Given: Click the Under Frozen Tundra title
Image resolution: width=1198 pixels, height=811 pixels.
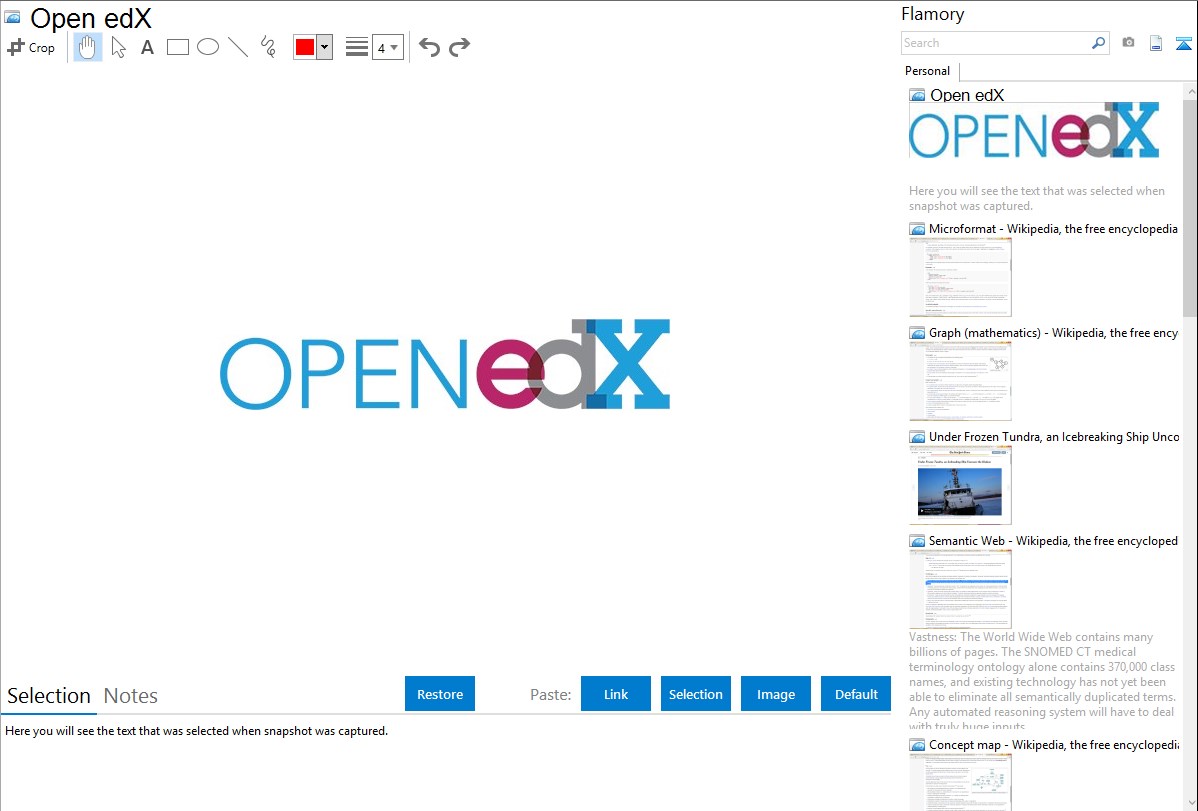Looking at the screenshot, I should (1054, 436).
